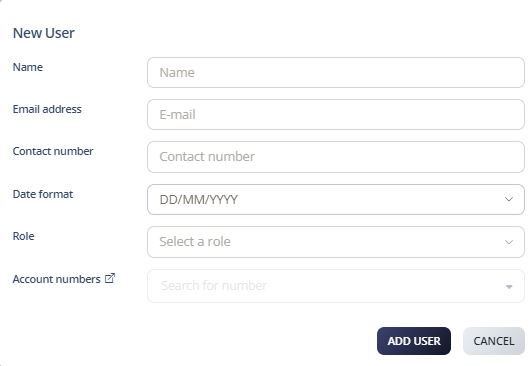The image size is (531, 366).
Task: Click the chevron arrow in Date format field
Action: (509, 199)
